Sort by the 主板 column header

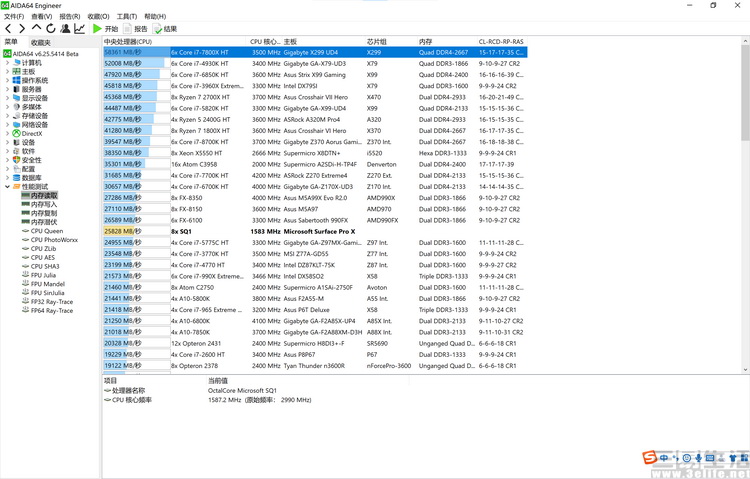click(323, 42)
